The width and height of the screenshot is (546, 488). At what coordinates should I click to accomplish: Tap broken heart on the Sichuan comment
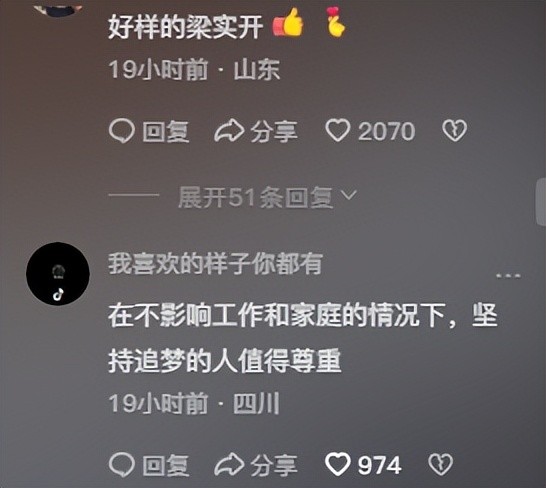point(440,464)
